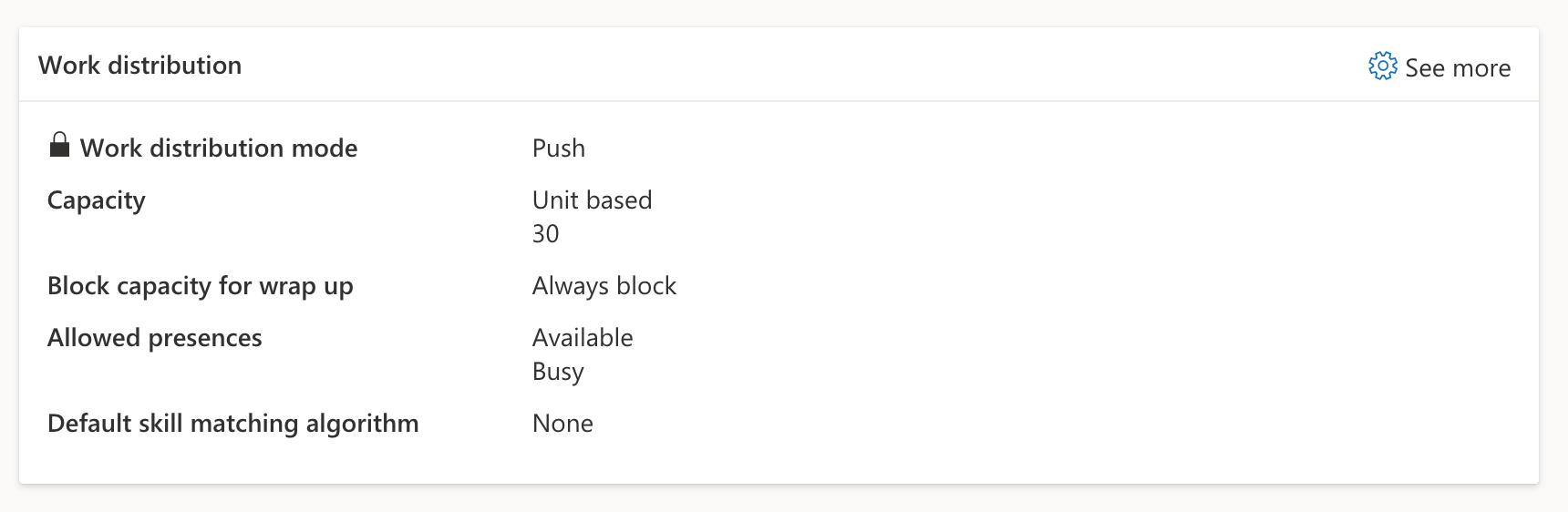1568x512 pixels.
Task: Click the gear icon beside See more
Action: (1382, 67)
